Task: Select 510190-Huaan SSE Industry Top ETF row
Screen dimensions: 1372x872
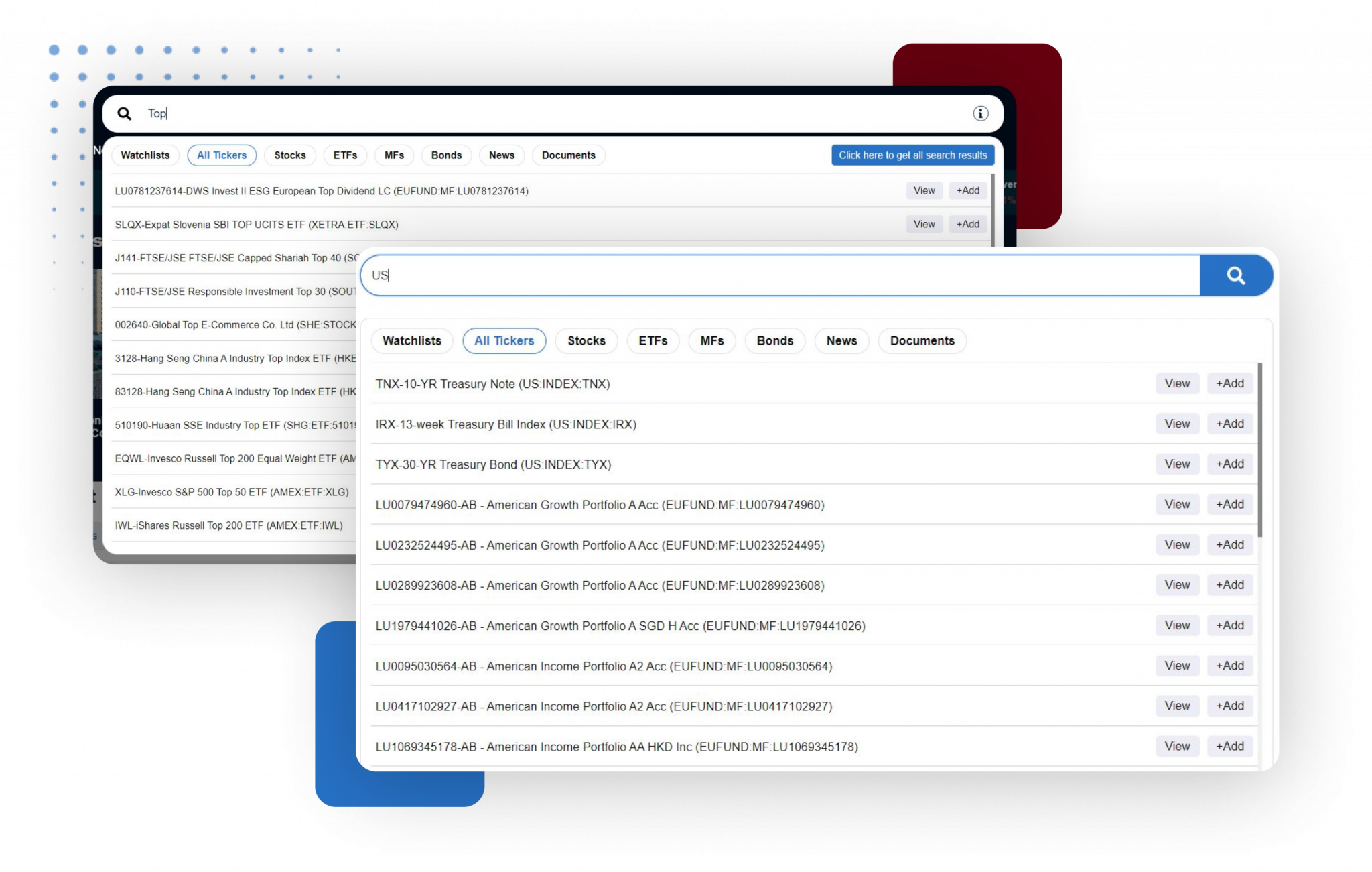Action: (234, 425)
